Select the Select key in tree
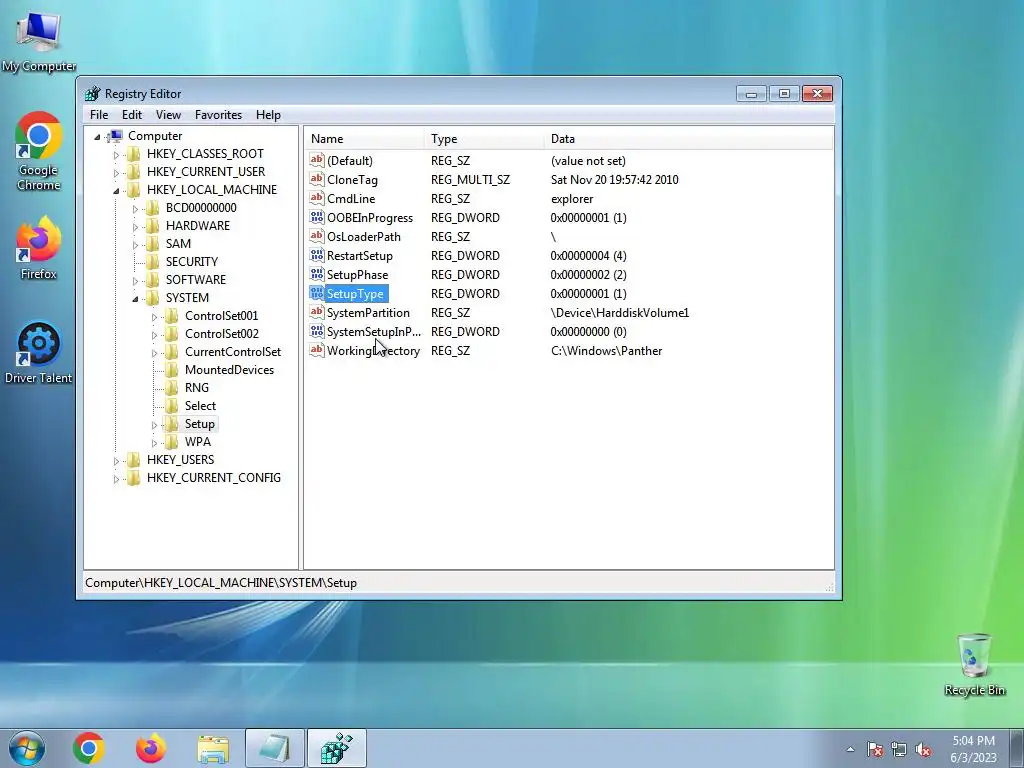Screen dimensions: 1024x768 click(200, 406)
